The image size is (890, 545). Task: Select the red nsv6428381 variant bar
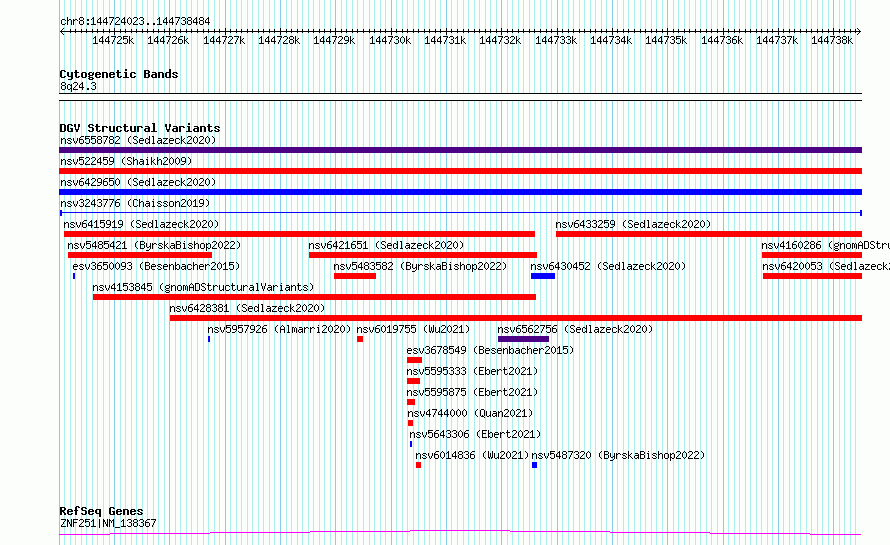516,318
